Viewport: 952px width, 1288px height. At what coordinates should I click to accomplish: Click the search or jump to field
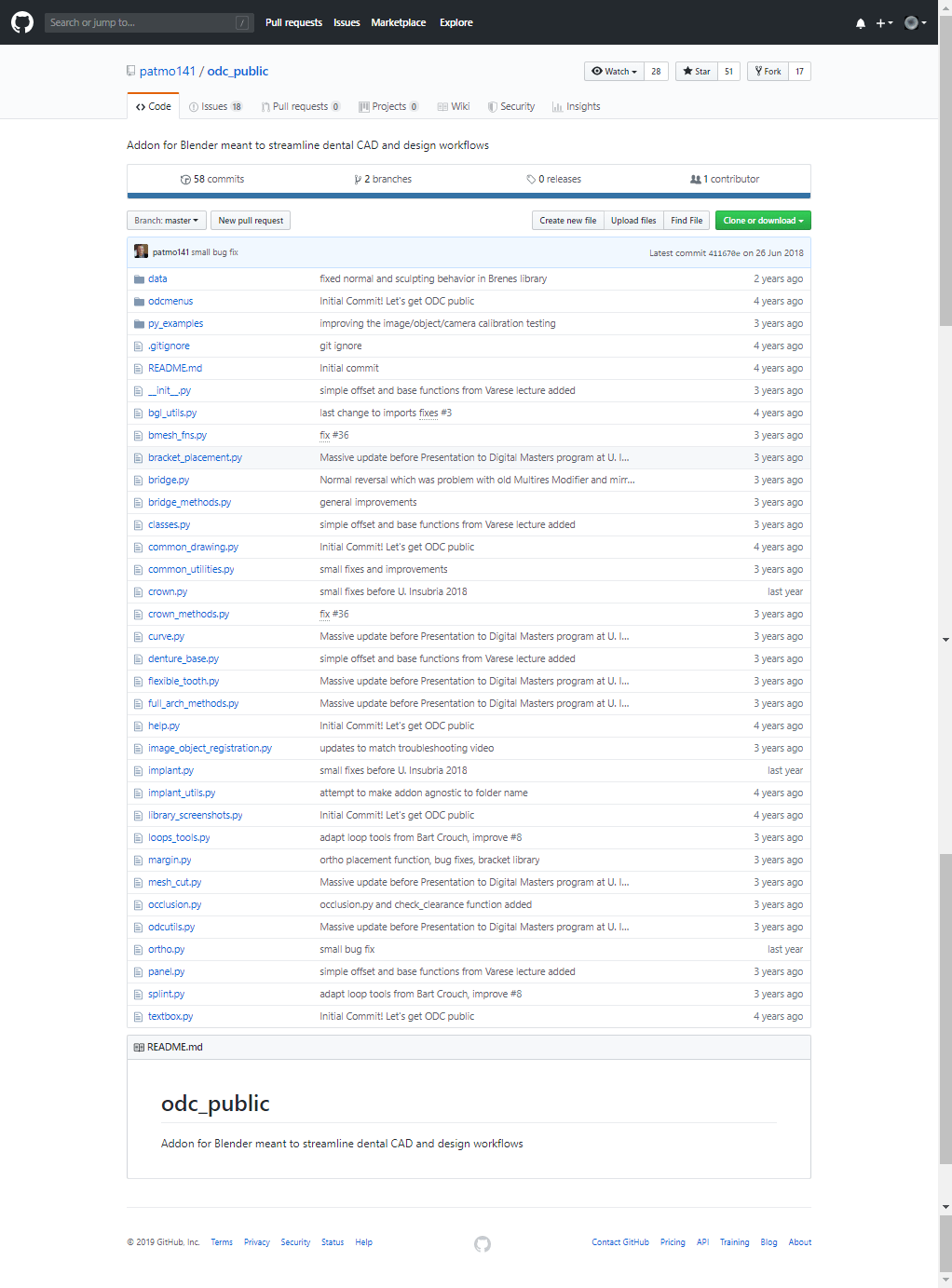coord(150,22)
